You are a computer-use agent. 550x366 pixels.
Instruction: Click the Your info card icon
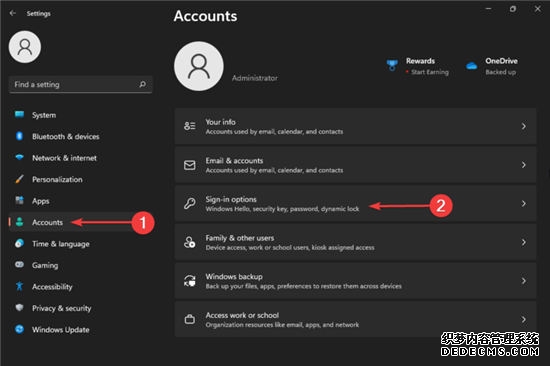coord(190,126)
